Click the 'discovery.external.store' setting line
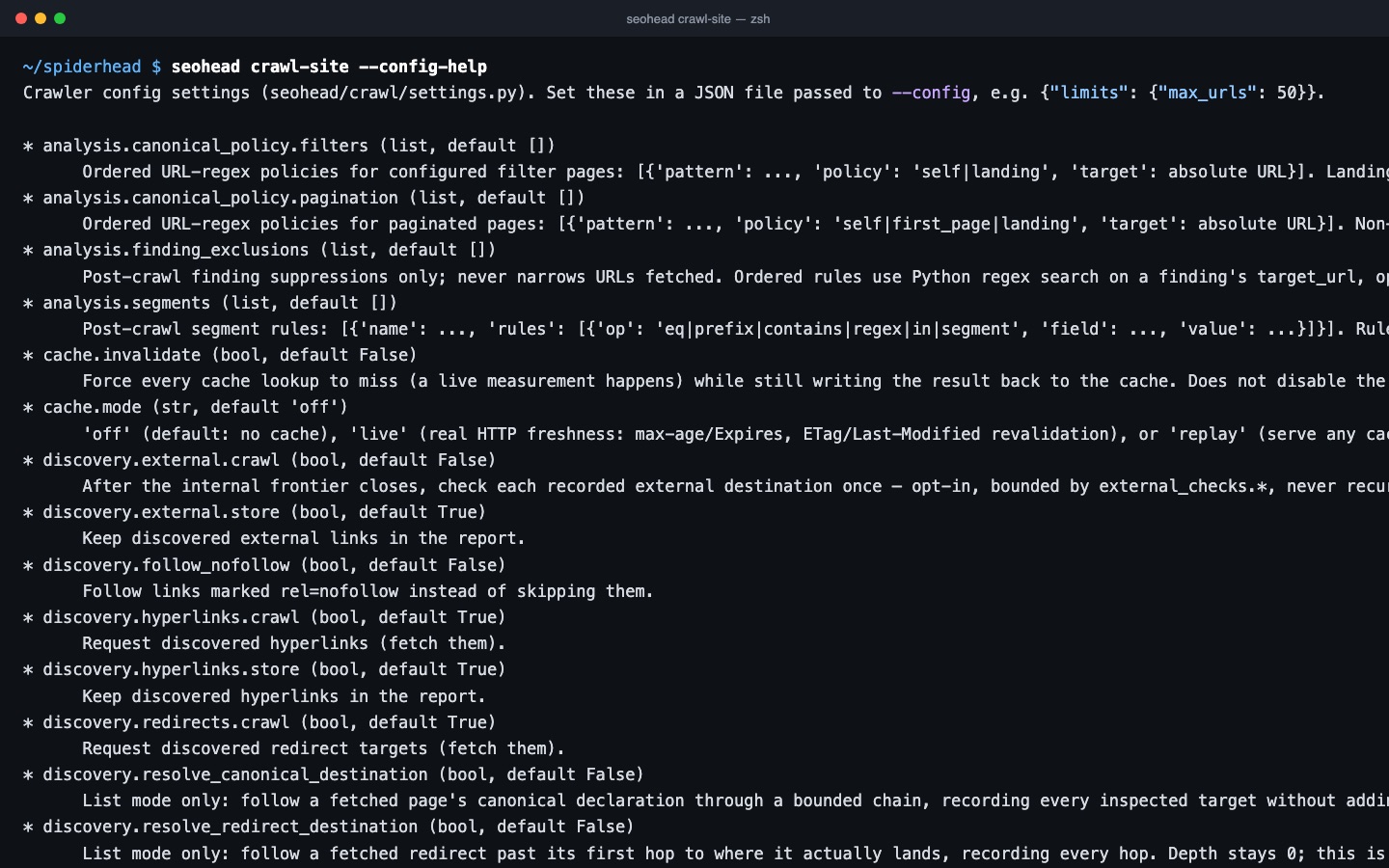Image resolution: width=1389 pixels, height=868 pixels. click(255, 512)
